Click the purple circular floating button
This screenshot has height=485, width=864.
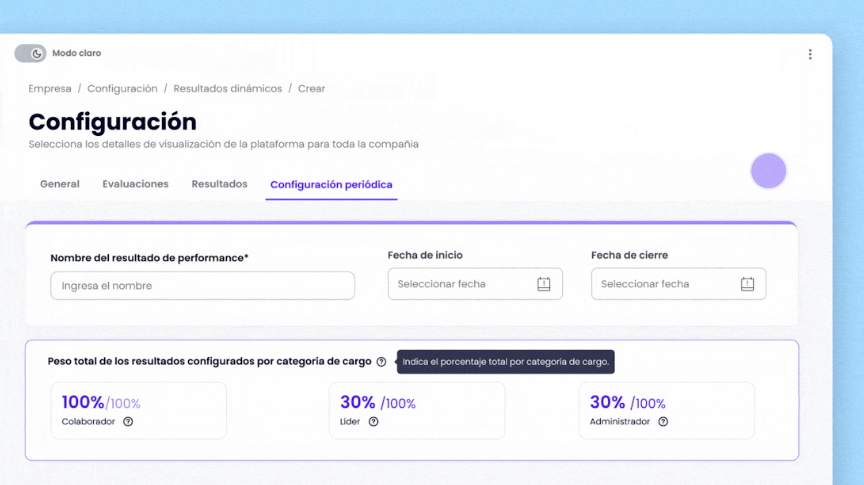point(768,171)
